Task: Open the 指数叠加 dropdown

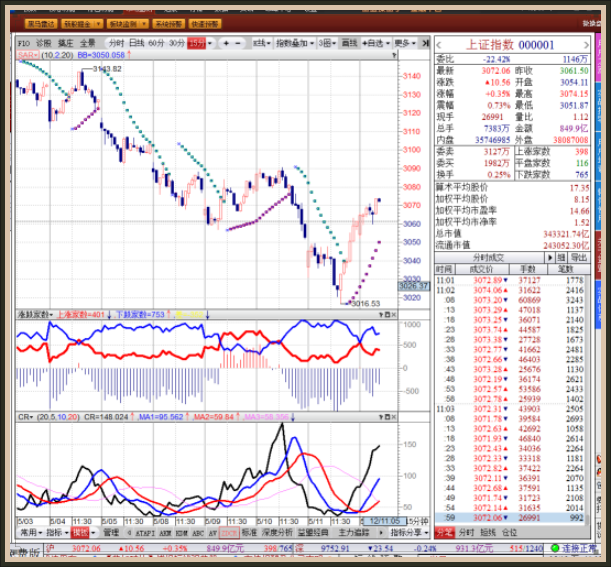Action: click(x=295, y=43)
